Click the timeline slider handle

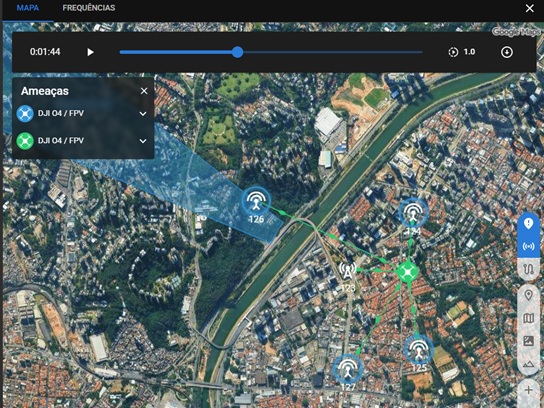[238, 52]
